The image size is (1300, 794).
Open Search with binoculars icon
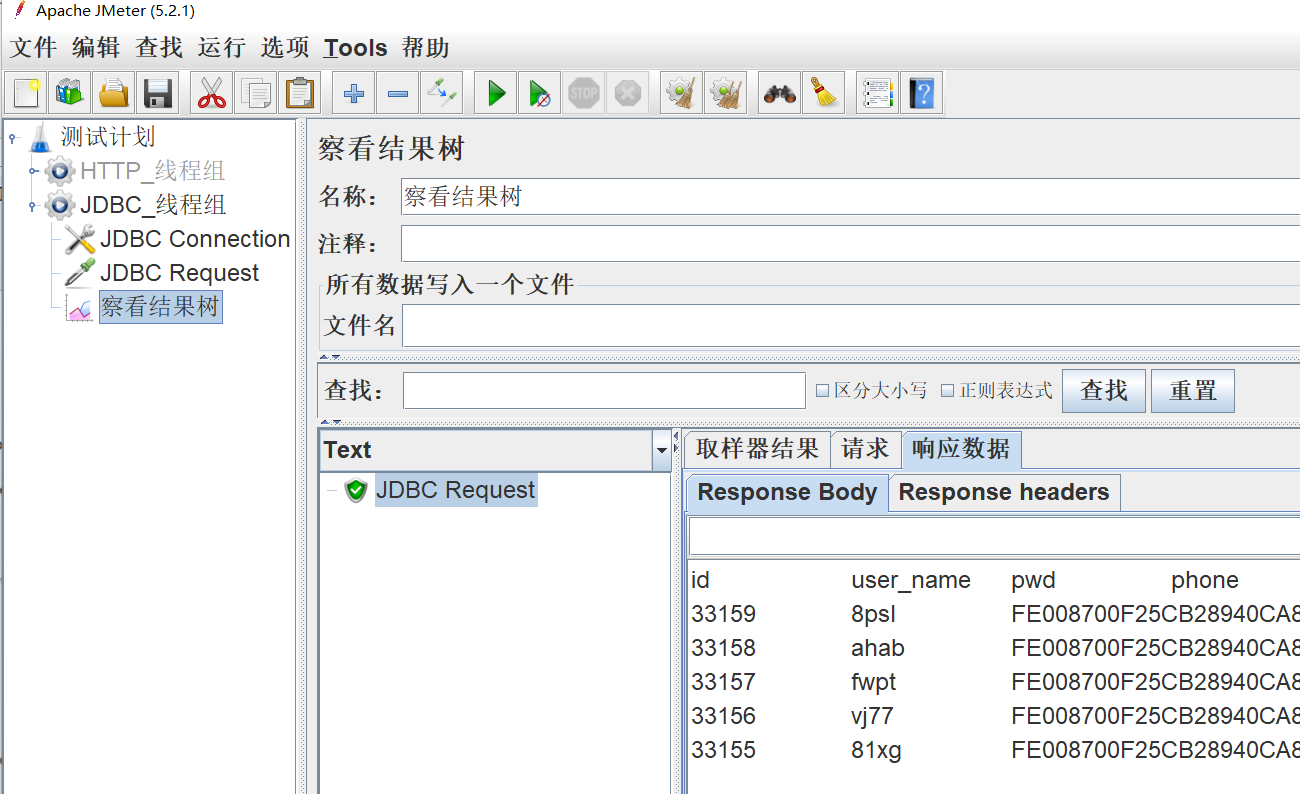[779, 94]
